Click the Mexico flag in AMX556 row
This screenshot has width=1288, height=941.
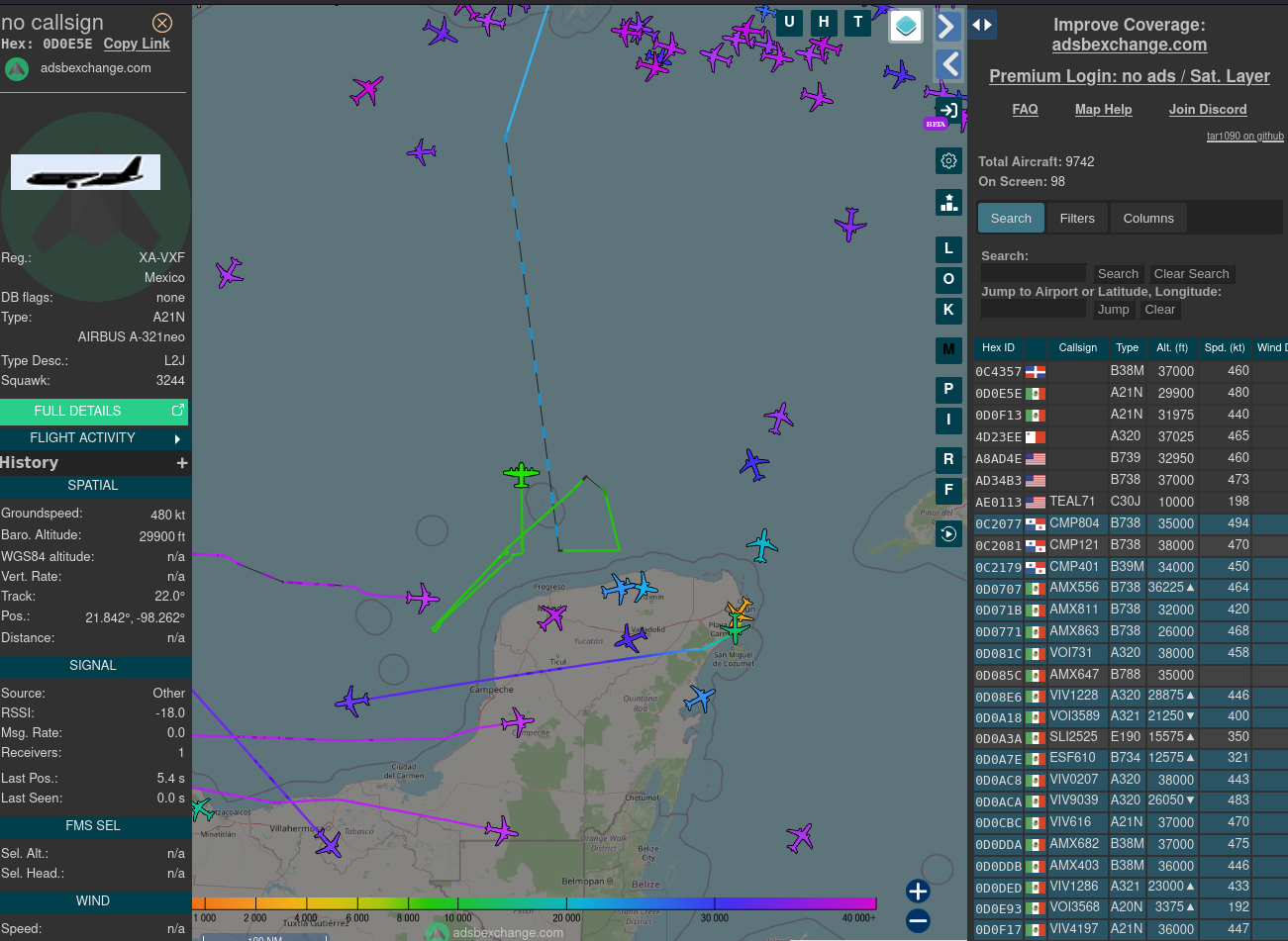click(1036, 589)
